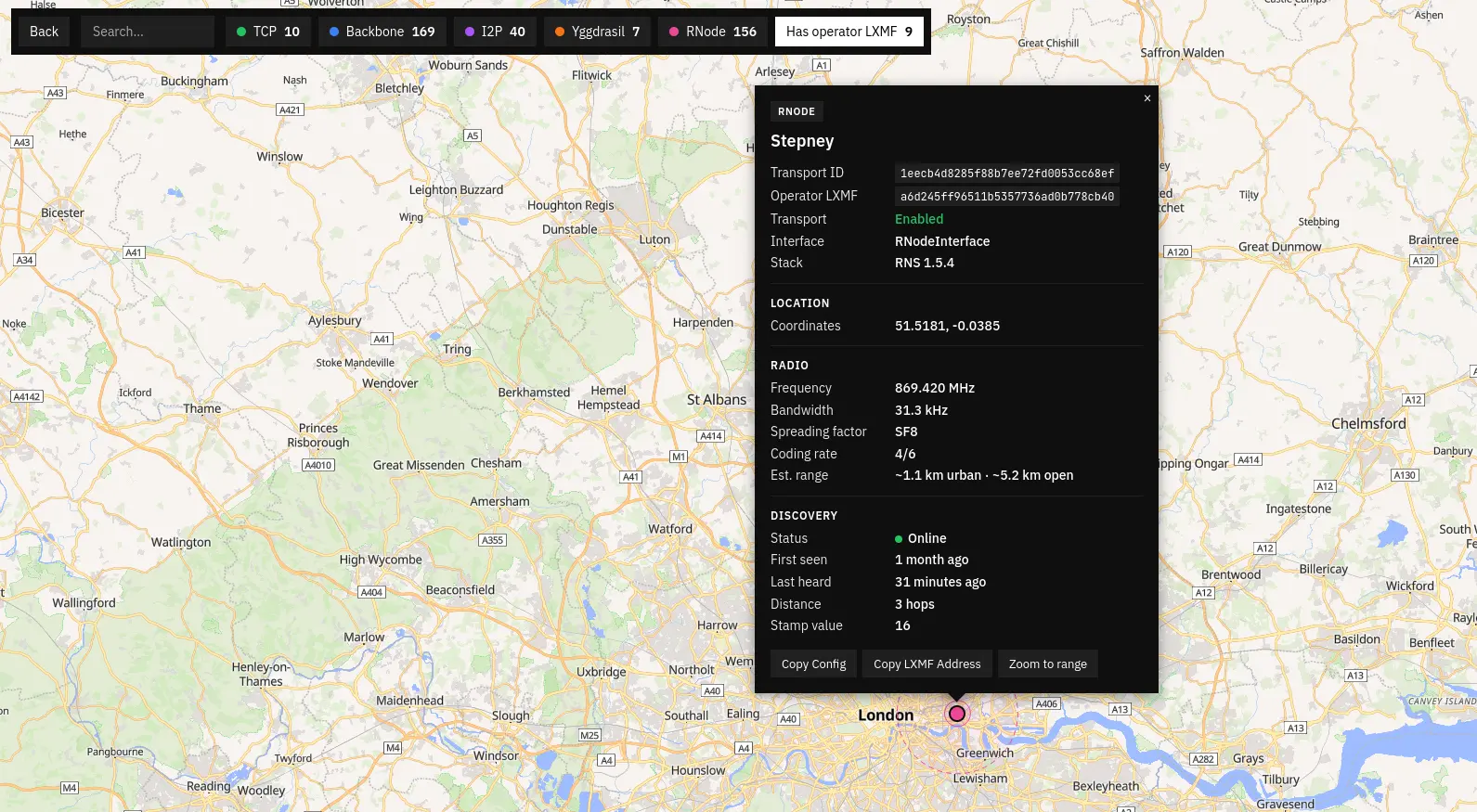The image size is (1477, 812).
Task: Click the RNS 1.5.4 stack value
Action: tap(925, 263)
